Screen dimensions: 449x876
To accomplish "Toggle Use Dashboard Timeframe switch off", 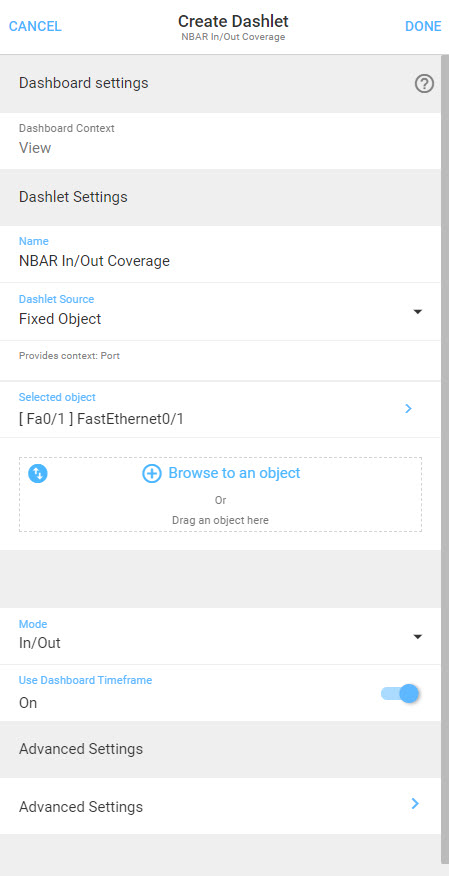I will click(x=400, y=693).
